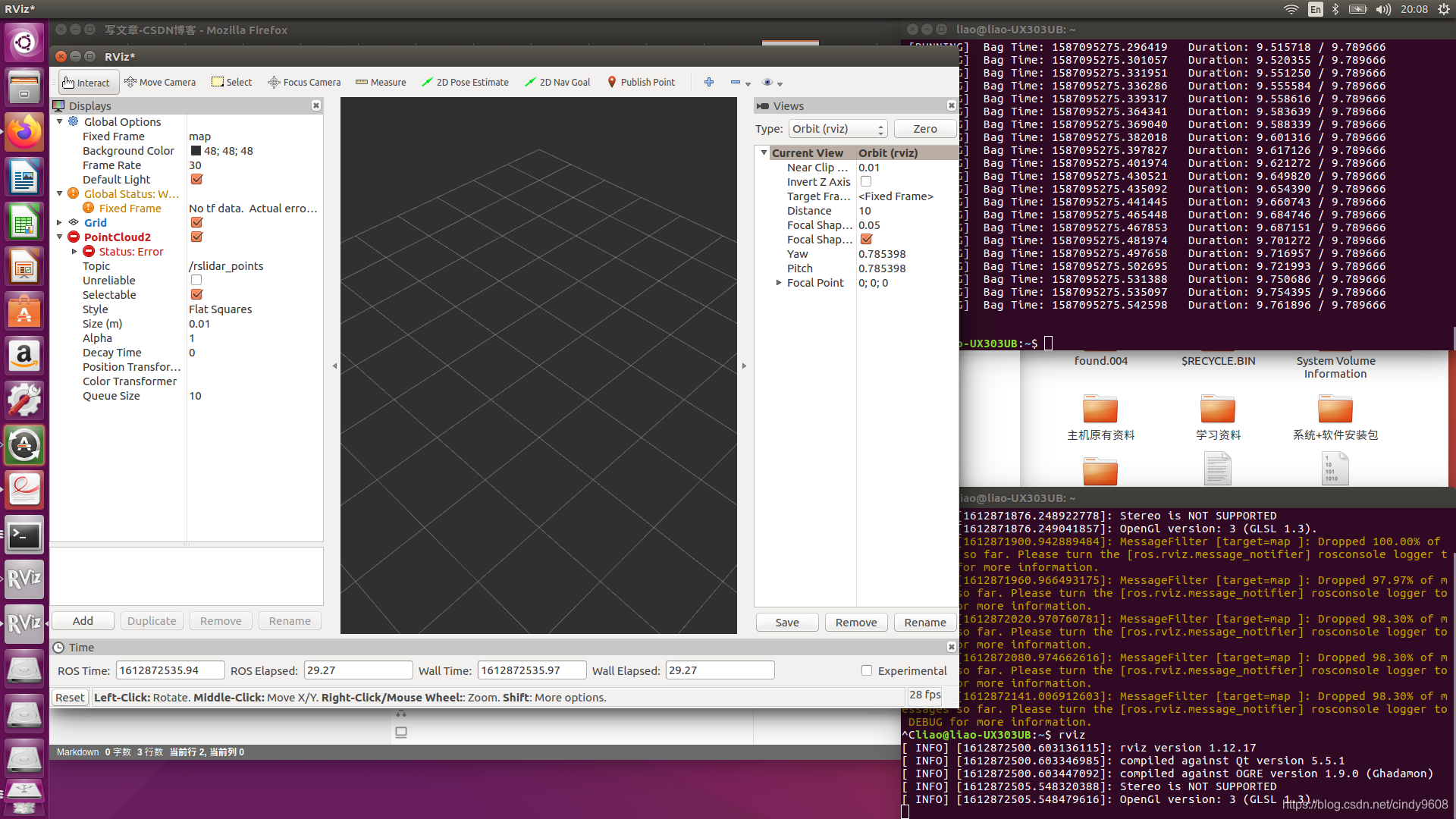The image size is (1456, 819).
Task: Click the ROS Time input field
Action: pyautogui.click(x=165, y=670)
